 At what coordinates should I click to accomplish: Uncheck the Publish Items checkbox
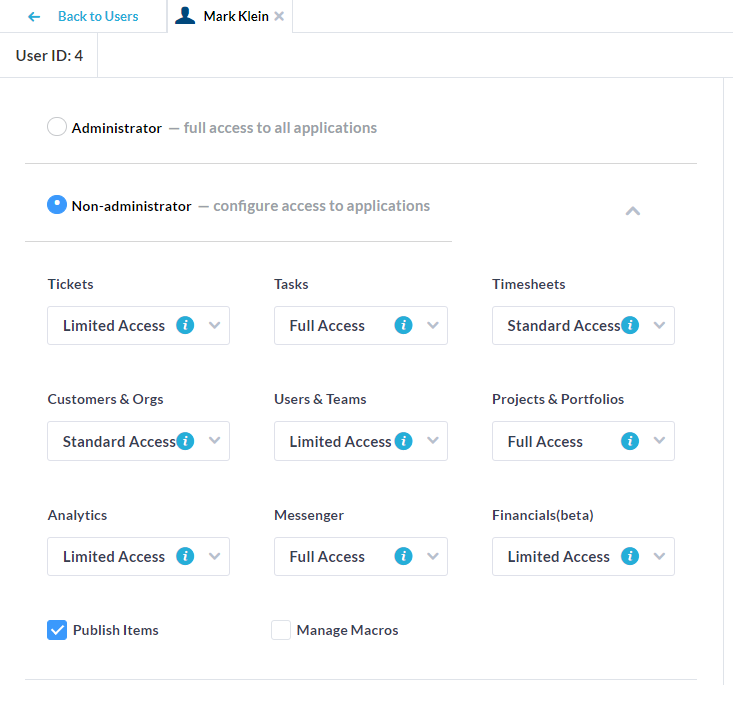(x=57, y=630)
